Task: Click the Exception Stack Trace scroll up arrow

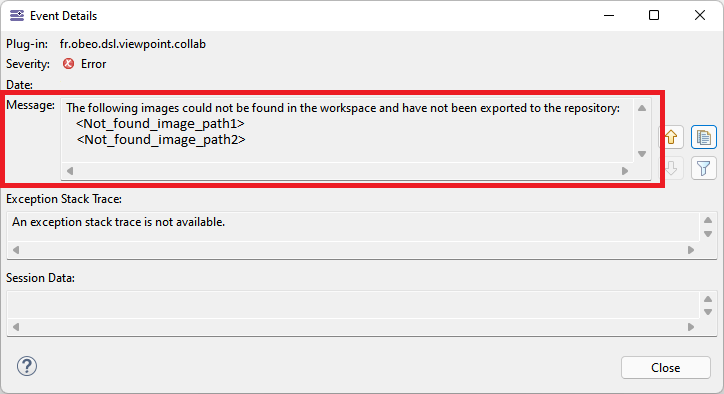Action: (708, 220)
